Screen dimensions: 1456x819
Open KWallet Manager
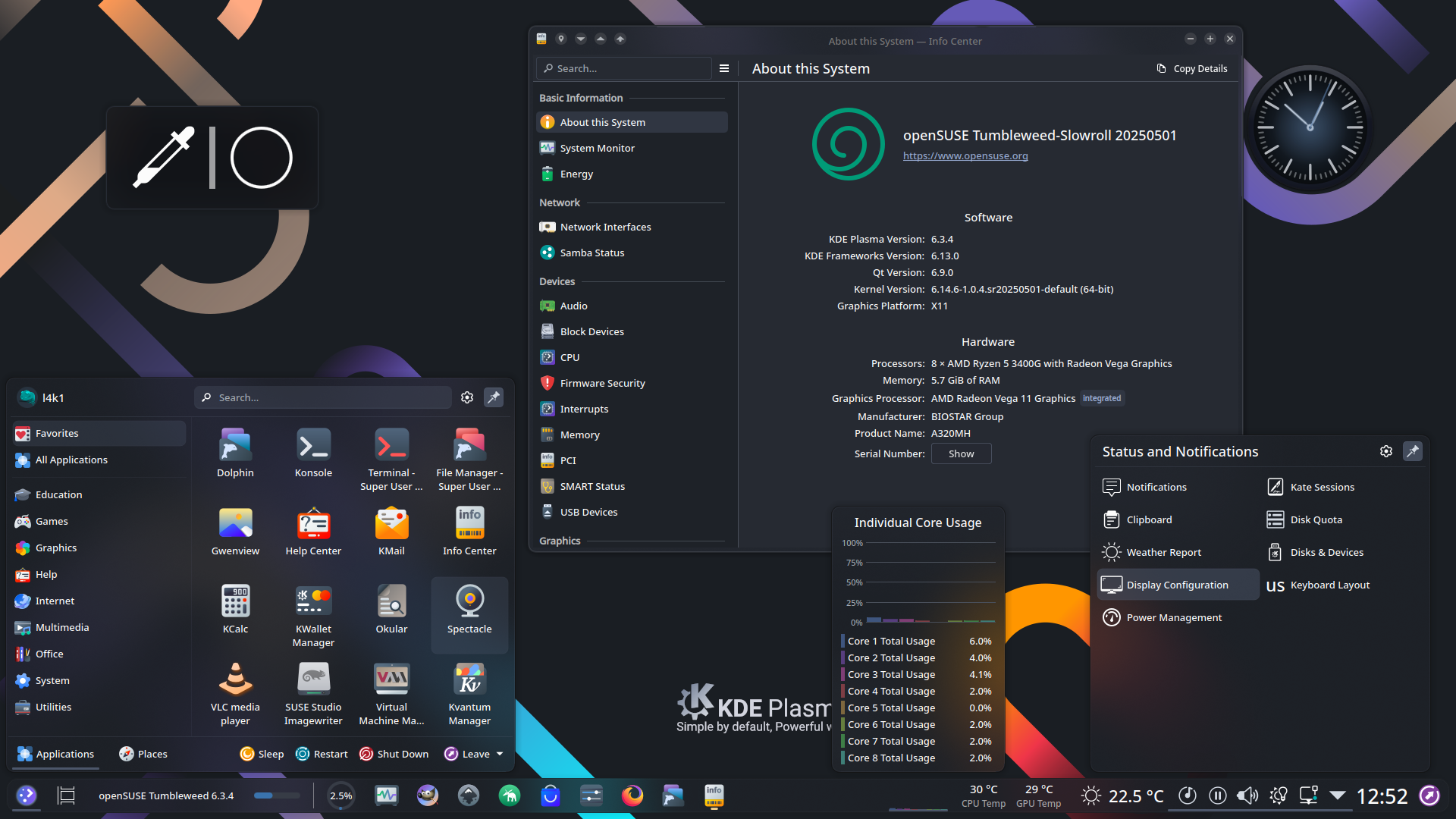pyautogui.click(x=313, y=616)
